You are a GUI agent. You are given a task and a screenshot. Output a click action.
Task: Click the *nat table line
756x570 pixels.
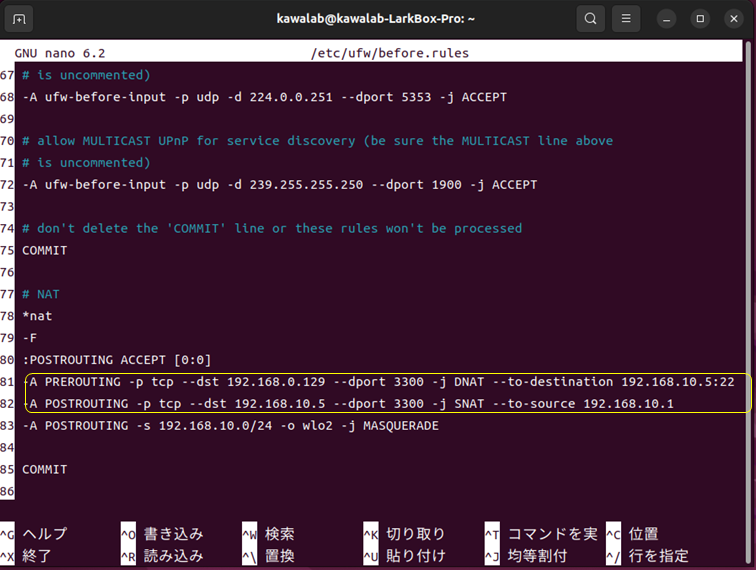tap(38, 316)
